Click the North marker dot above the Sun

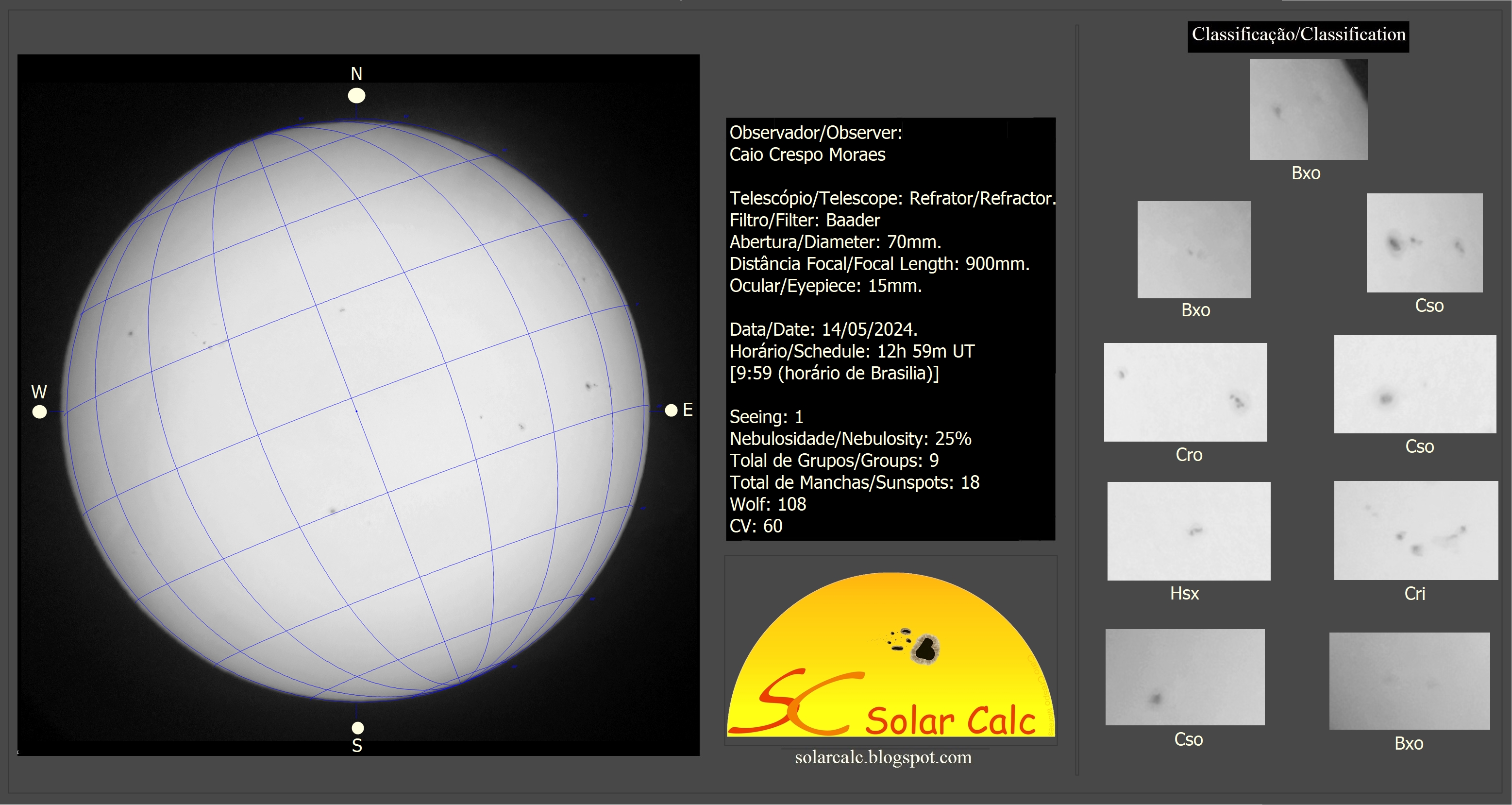(x=356, y=95)
